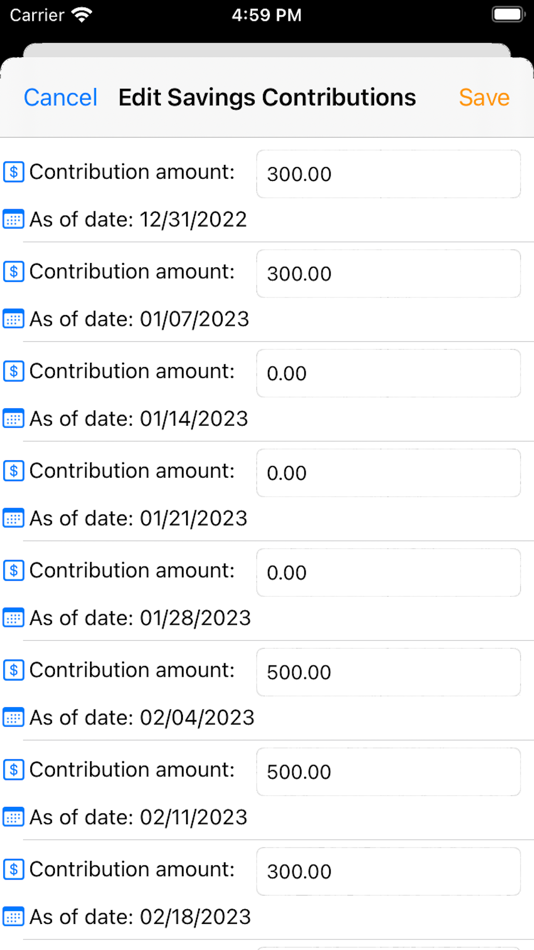The width and height of the screenshot is (534, 950).
Task: Tap the dollar icon beside the 12/31/2022 contribution
Action: pos(14,172)
